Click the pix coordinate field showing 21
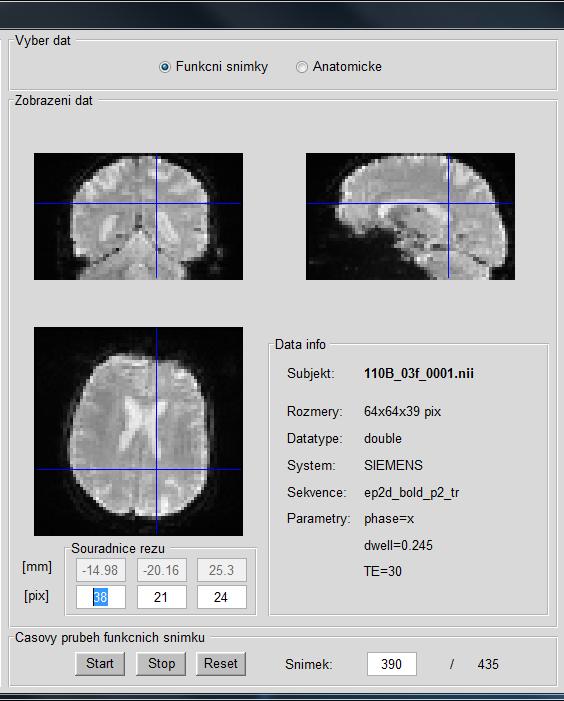Screen dimensions: 564x701 tap(161, 597)
